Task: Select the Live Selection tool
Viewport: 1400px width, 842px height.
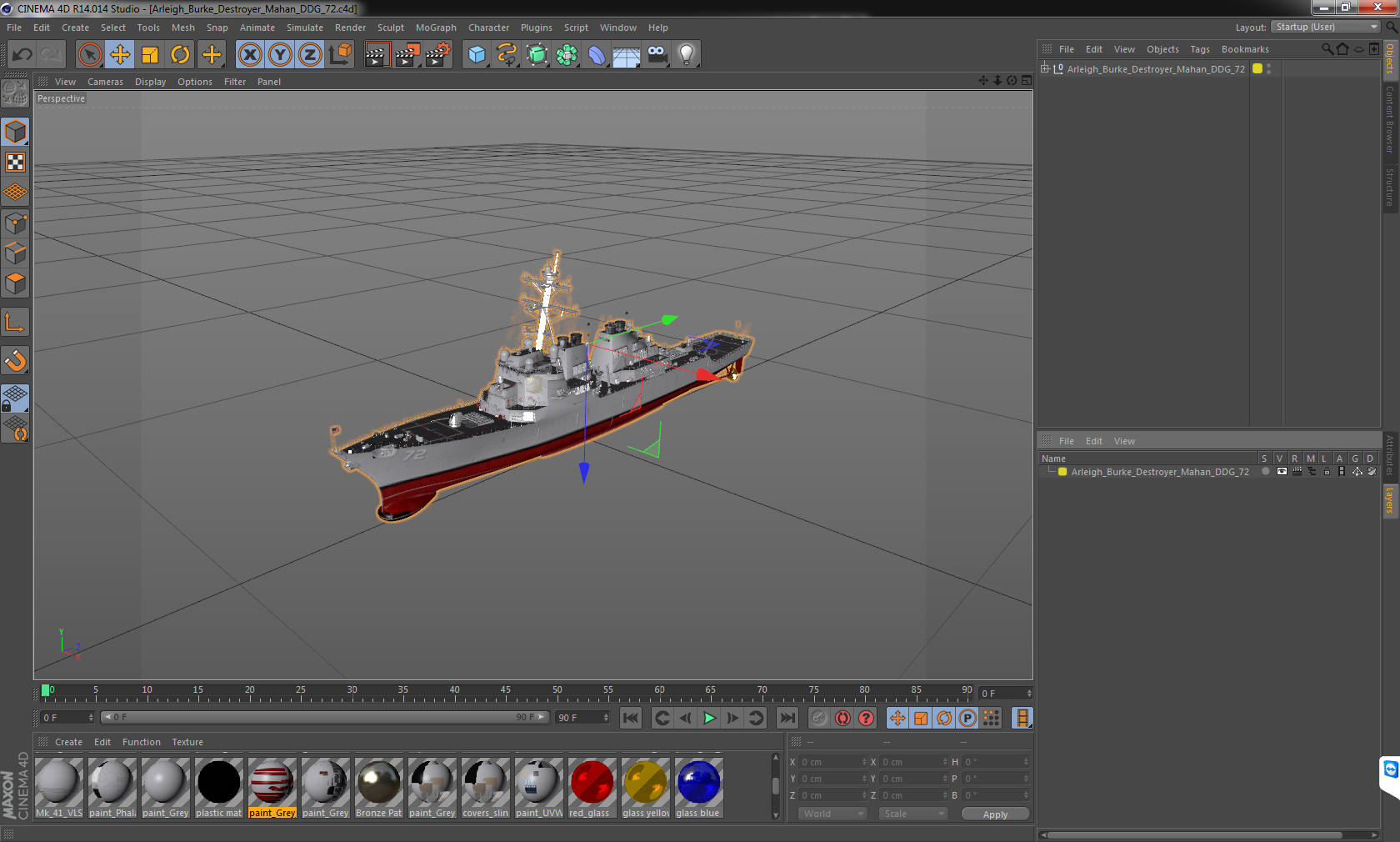Action: click(x=89, y=55)
